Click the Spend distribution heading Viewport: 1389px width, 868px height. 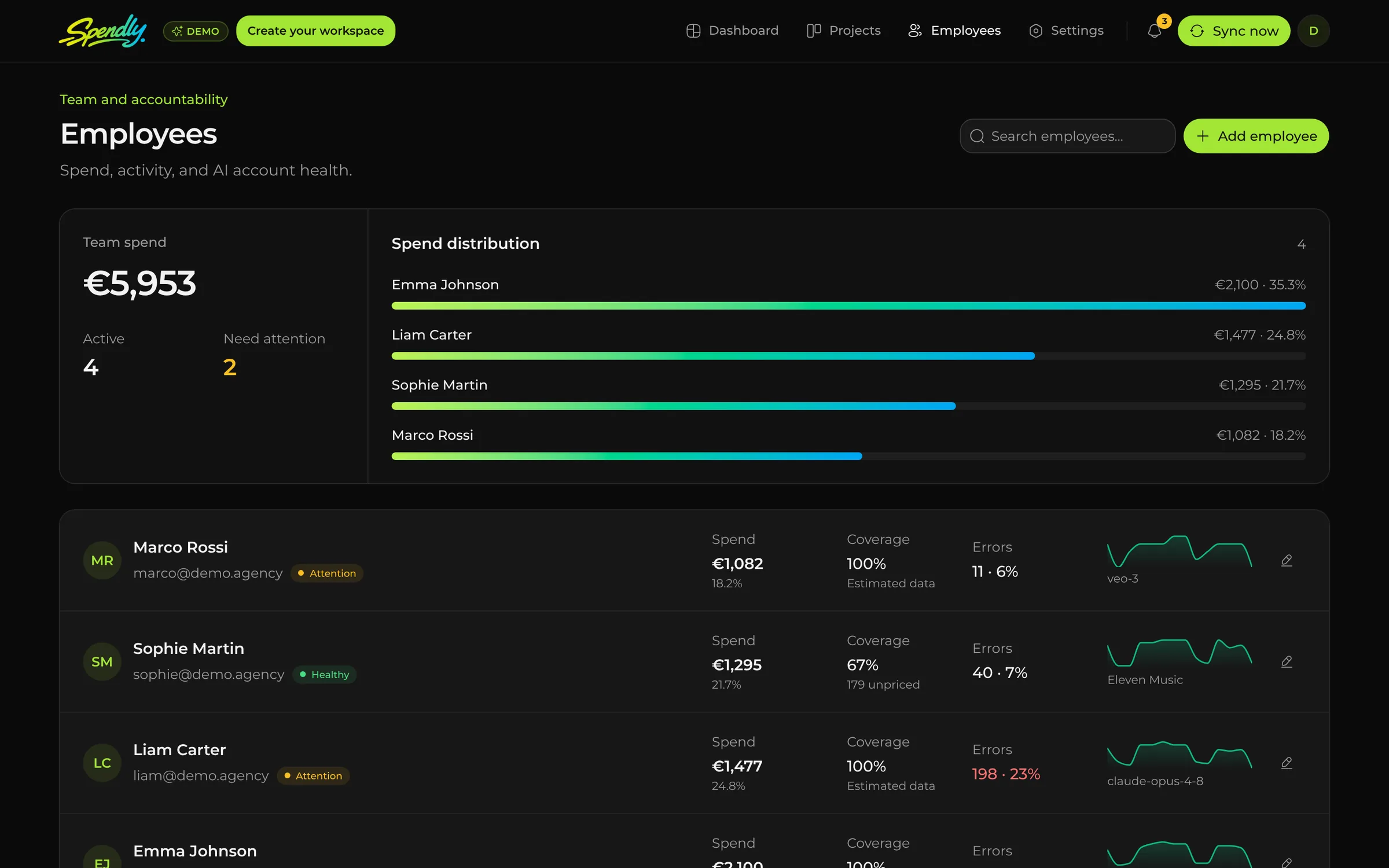click(465, 244)
